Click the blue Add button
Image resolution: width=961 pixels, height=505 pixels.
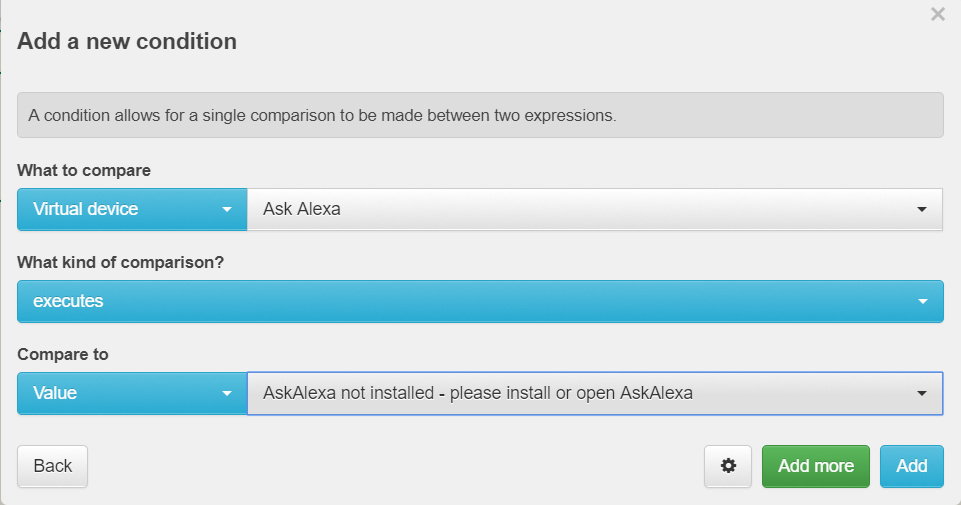(x=911, y=466)
